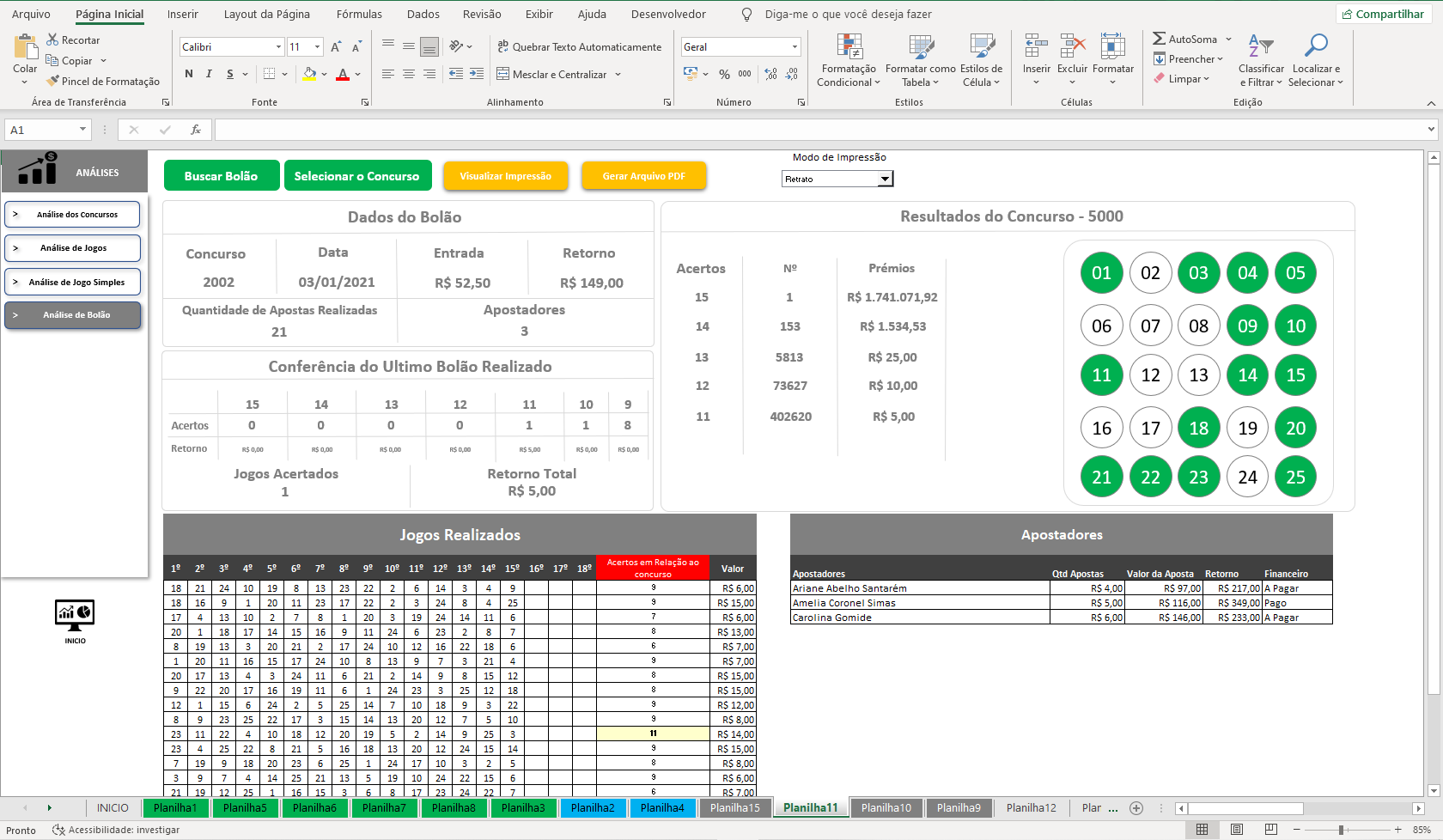Click the Excluir cells icon
1443x840 pixels.
tap(1073, 46)
